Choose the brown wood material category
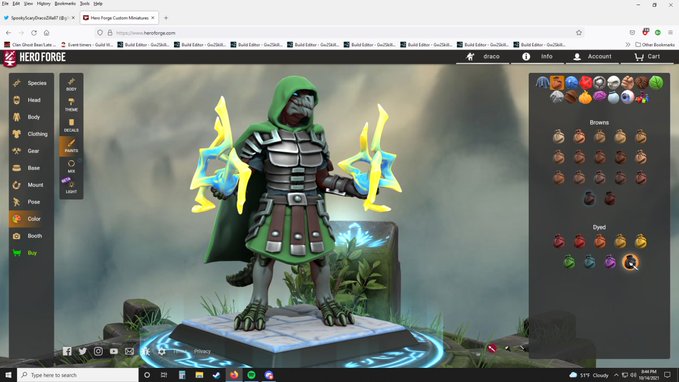679x382 pixels. (x=571, y=97)
